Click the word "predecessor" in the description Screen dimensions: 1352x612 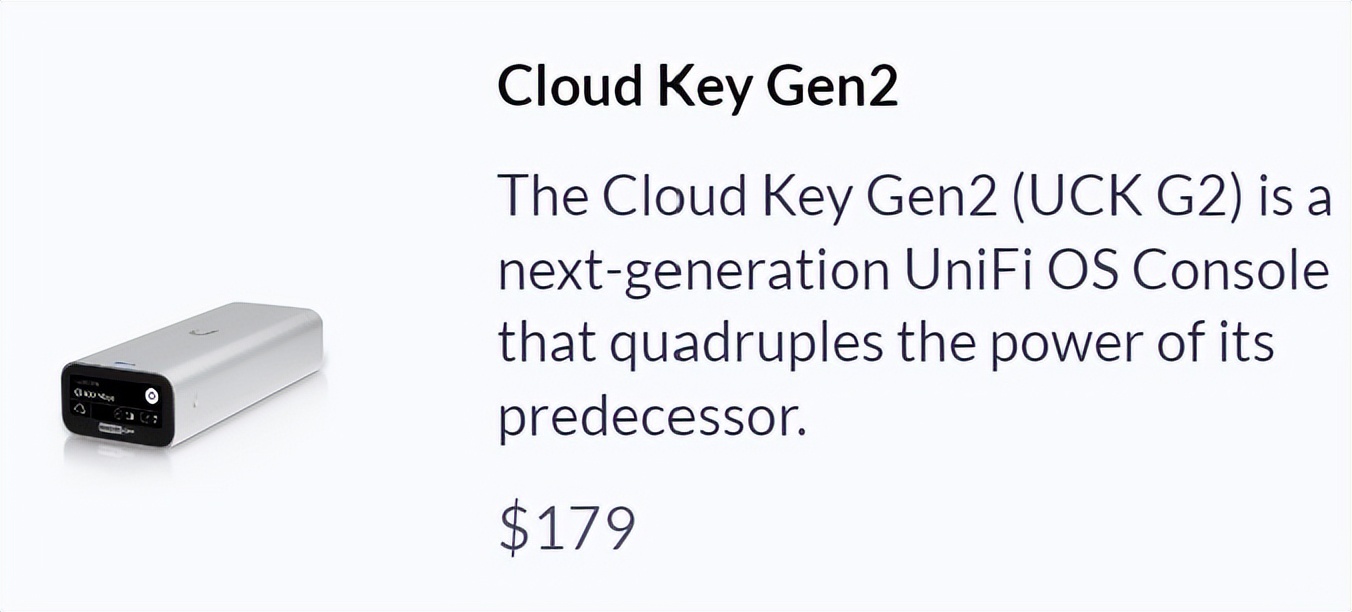pyautogui.click(x=651, y=418)
